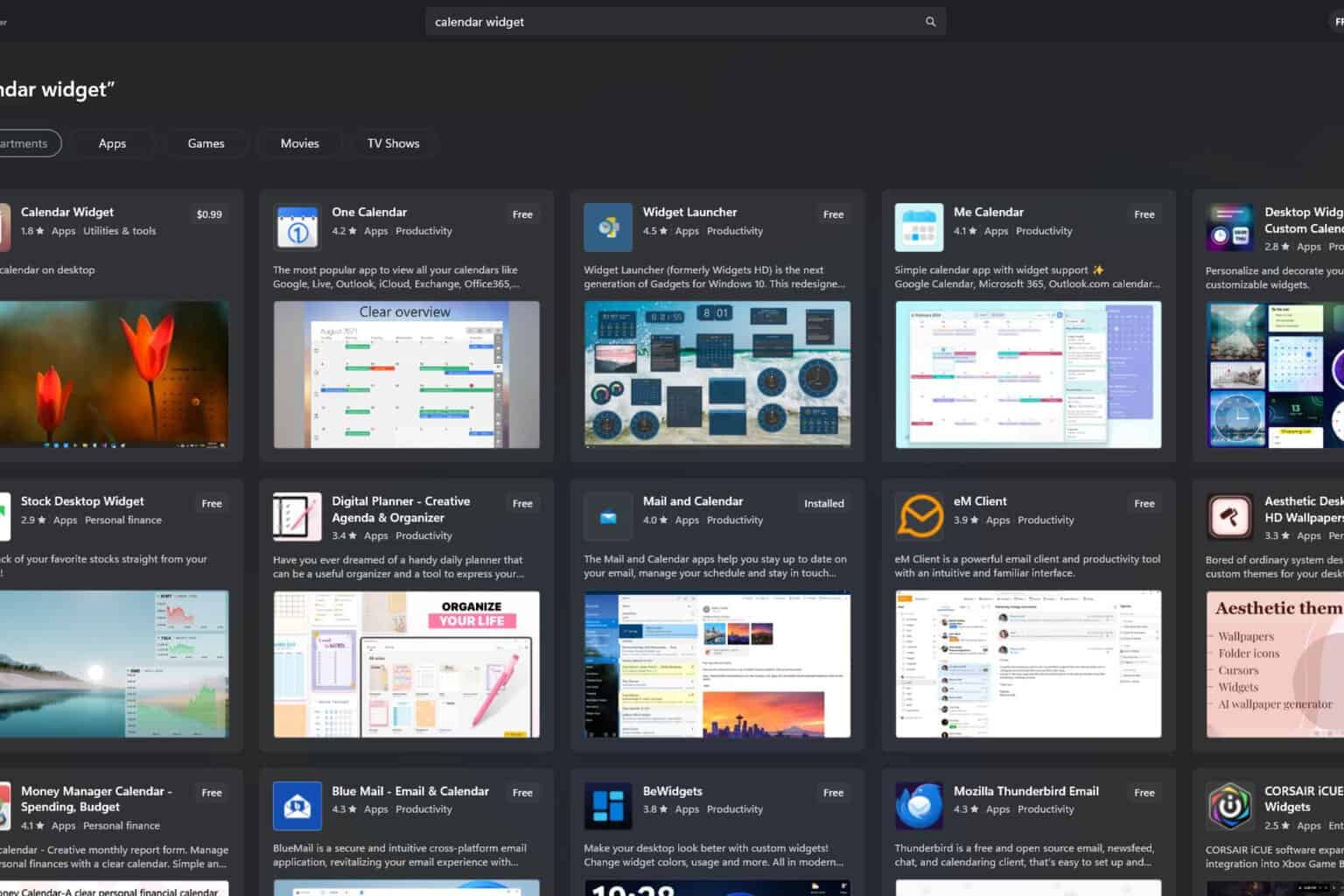Click Widget Launcher 4.5 star rating
This screenshot has width=1344, height=896.
655,231
